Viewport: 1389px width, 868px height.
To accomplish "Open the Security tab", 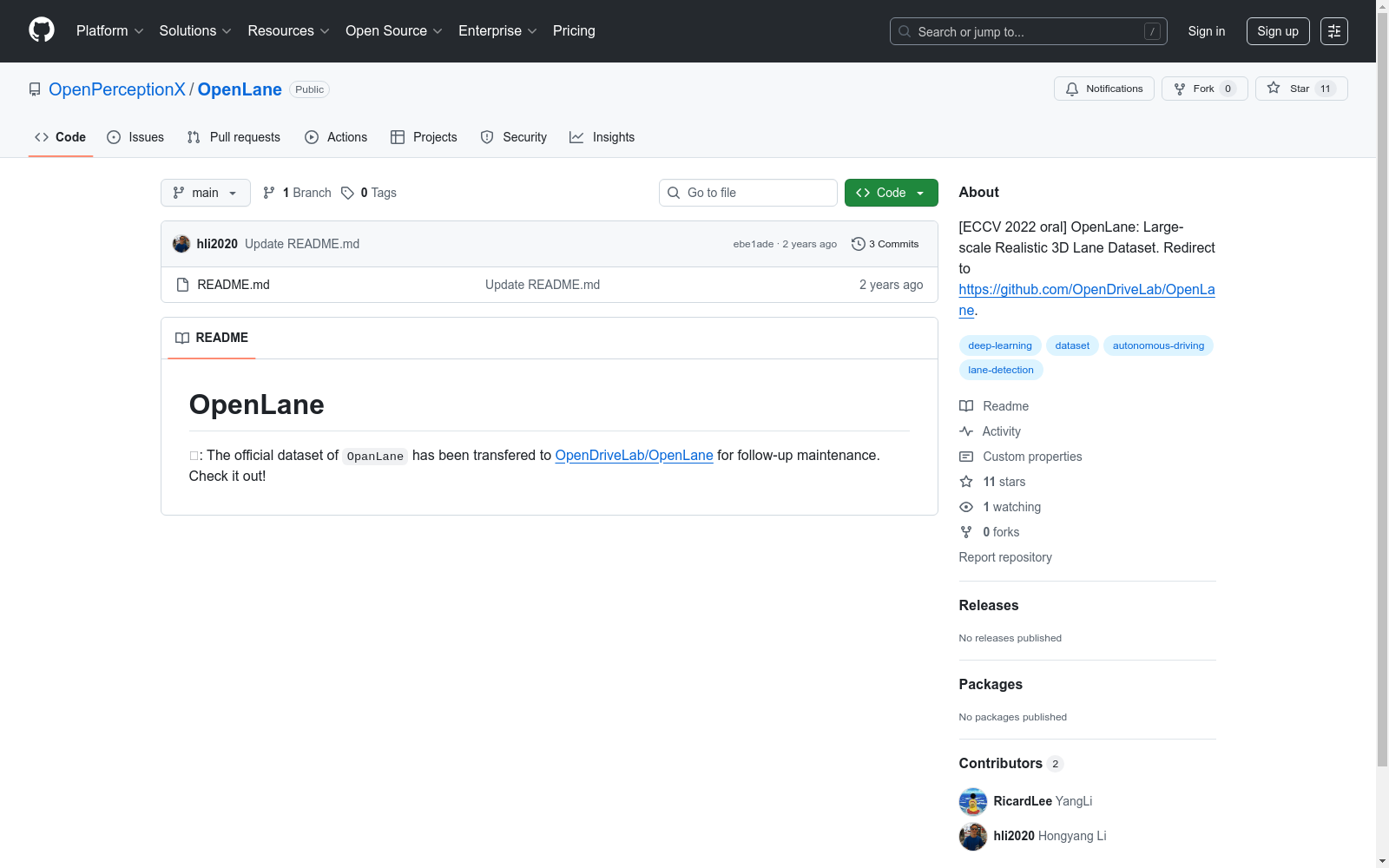I will click(514, 137).
